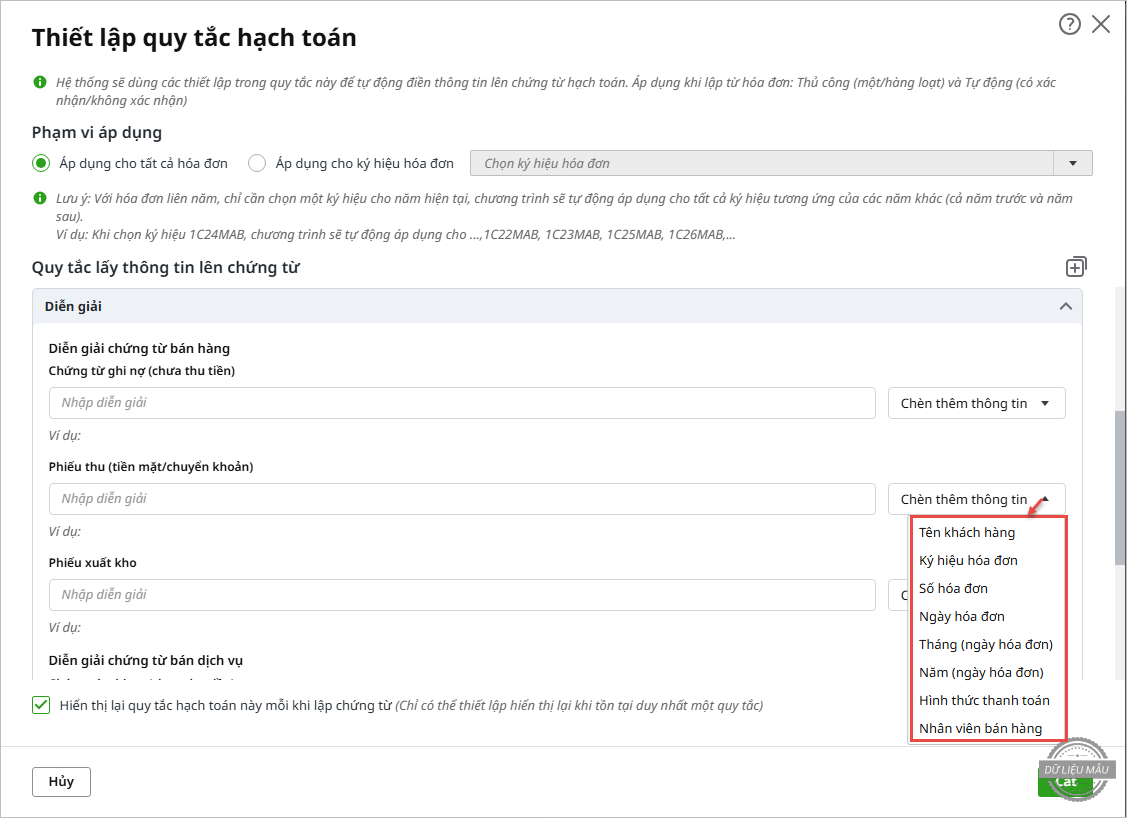This screenshot has height=818, width=1127.
Task: Select 'Tháng (ngày hóa đơn)' option
Action: 986,644
